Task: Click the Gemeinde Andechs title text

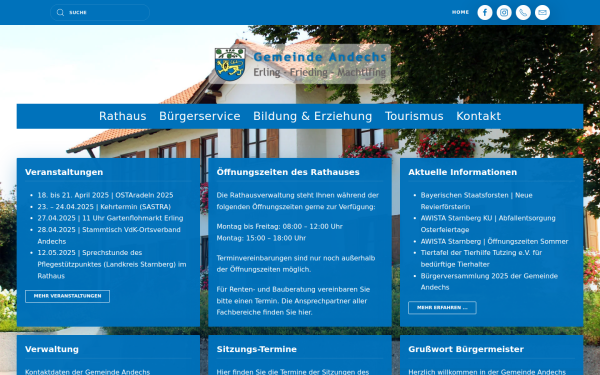Action: point(320,57)
